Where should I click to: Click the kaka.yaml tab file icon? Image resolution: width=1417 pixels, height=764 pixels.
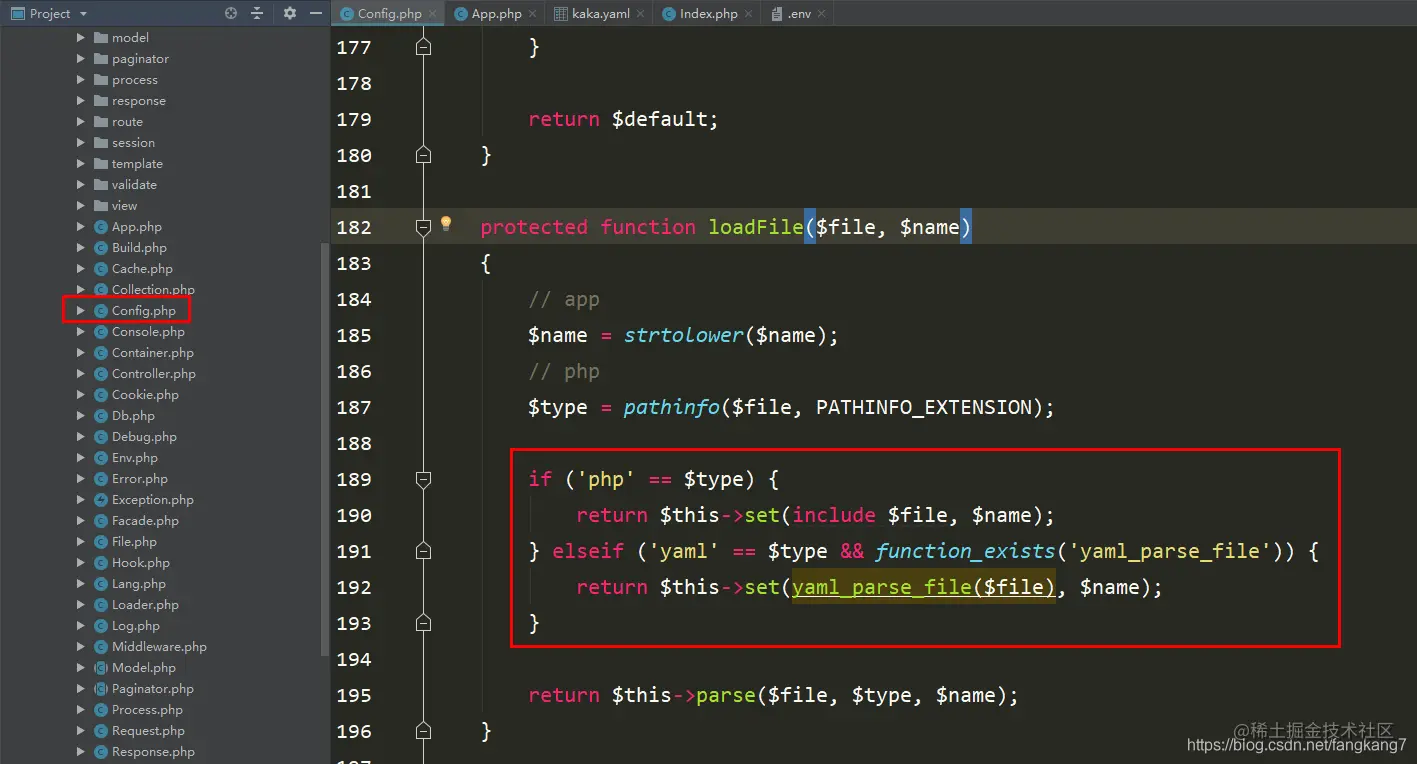561,14
